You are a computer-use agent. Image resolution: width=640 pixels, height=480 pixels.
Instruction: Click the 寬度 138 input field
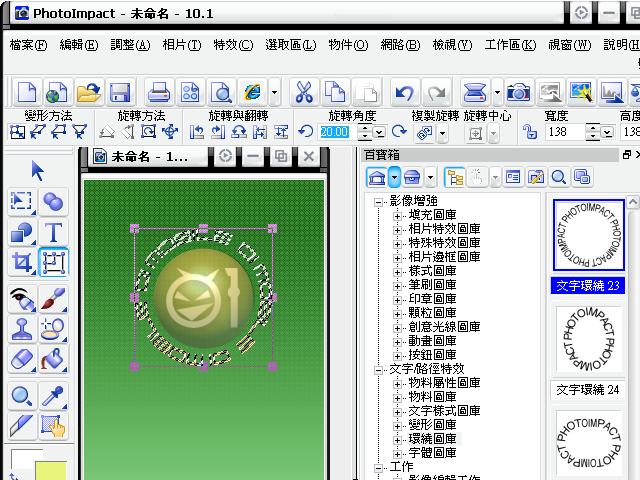coord(565,132)
